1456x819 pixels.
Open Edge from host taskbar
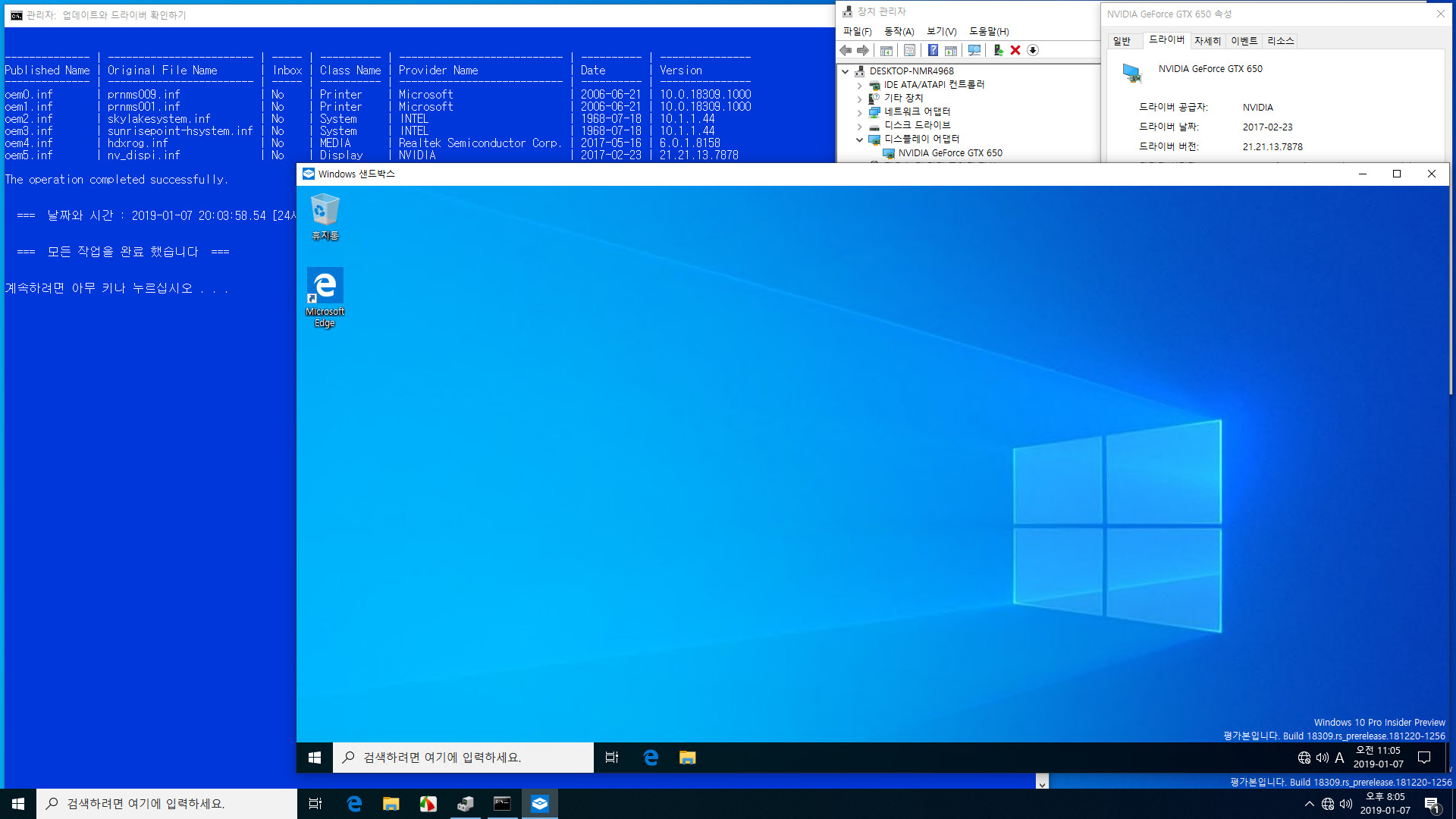(354, 804)
